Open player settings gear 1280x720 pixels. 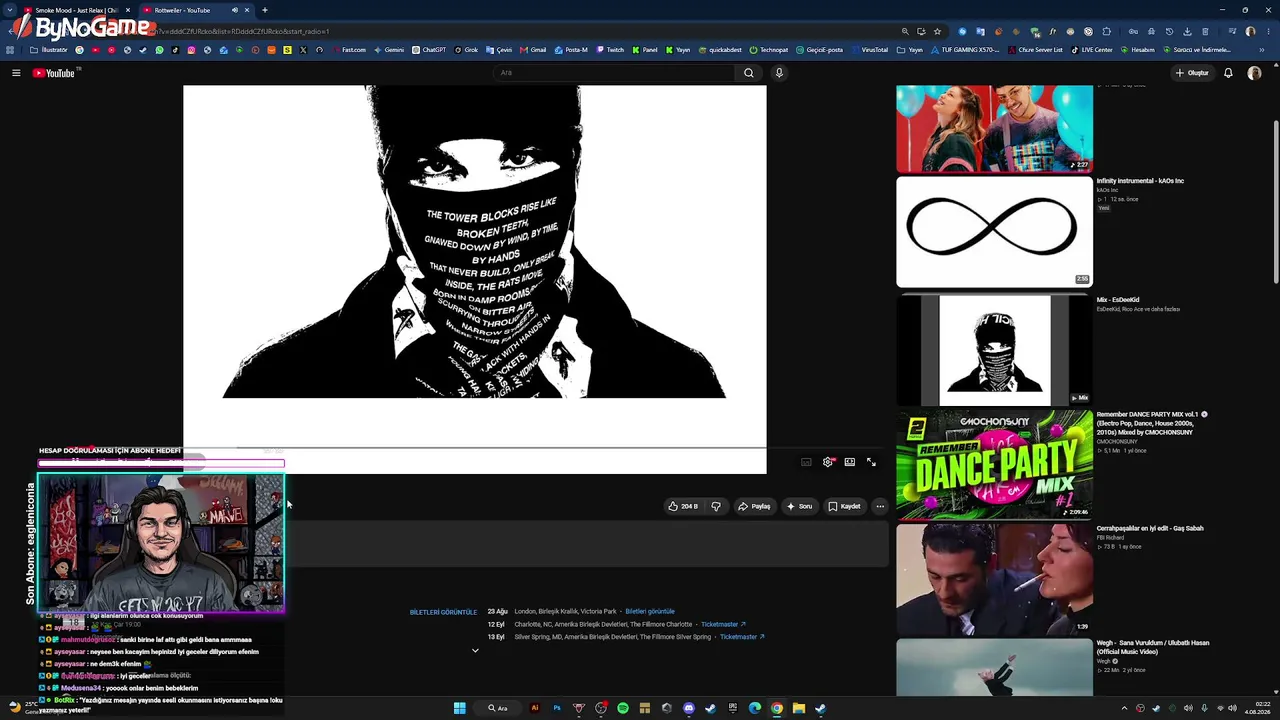pyautogui.click(x=828, y=462)
